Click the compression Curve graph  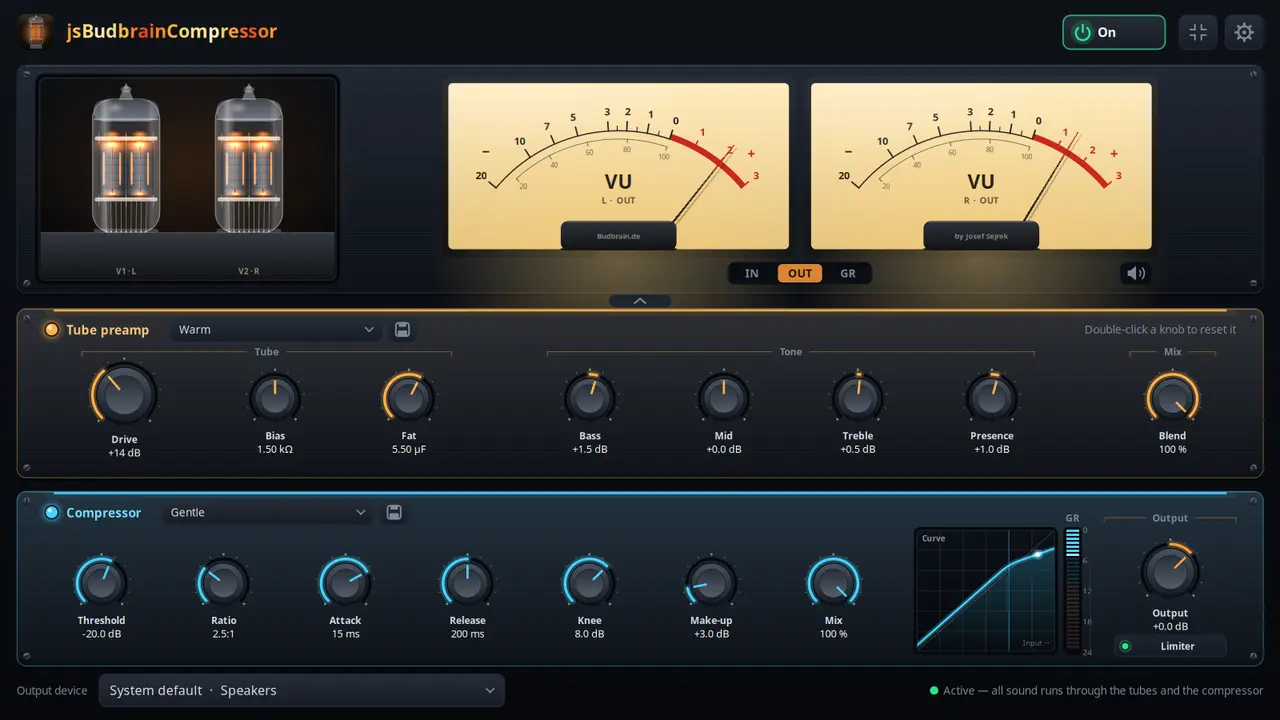click(x=985, y=591)
